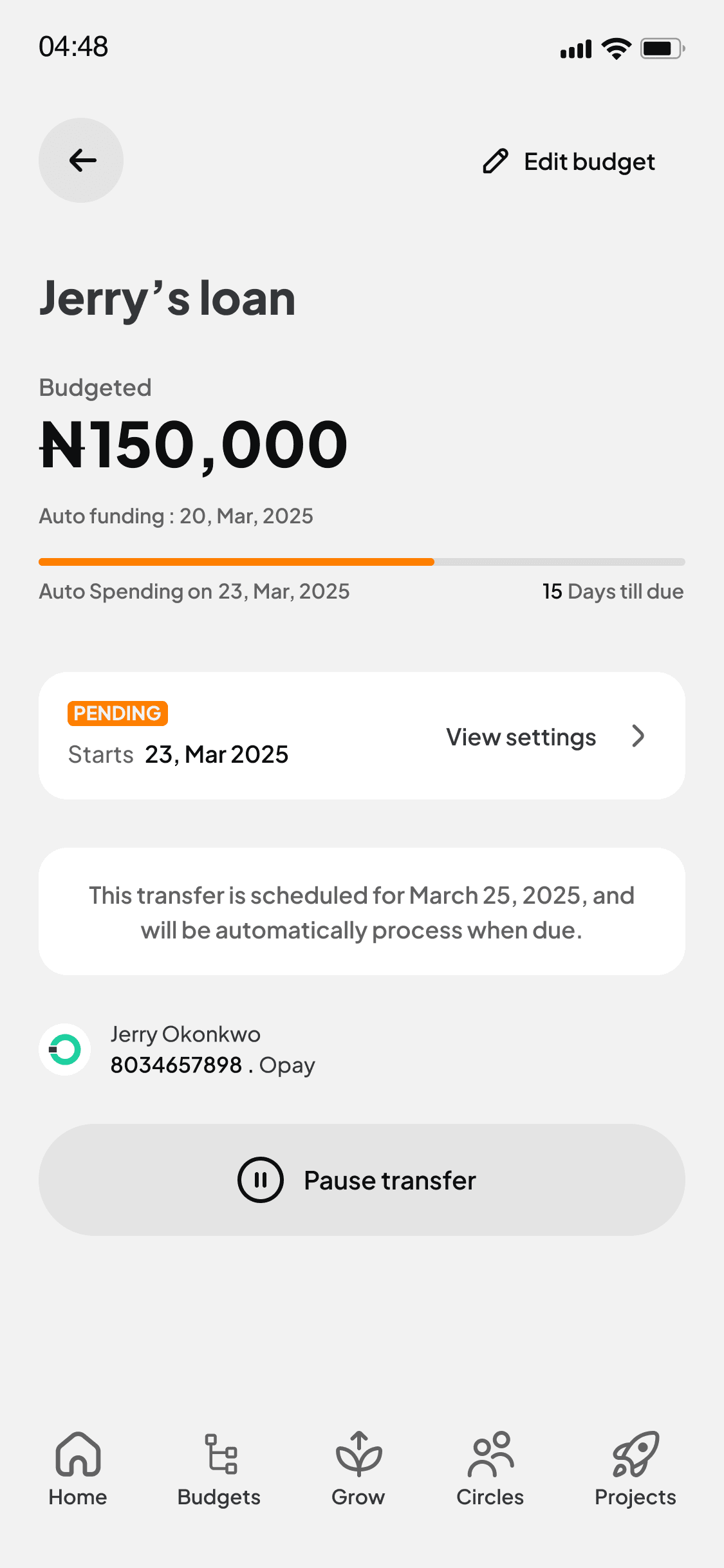This screenshot has width=724, height=1568.
Task: Click the pencil edit icon
Action: (x=496, y=162)
